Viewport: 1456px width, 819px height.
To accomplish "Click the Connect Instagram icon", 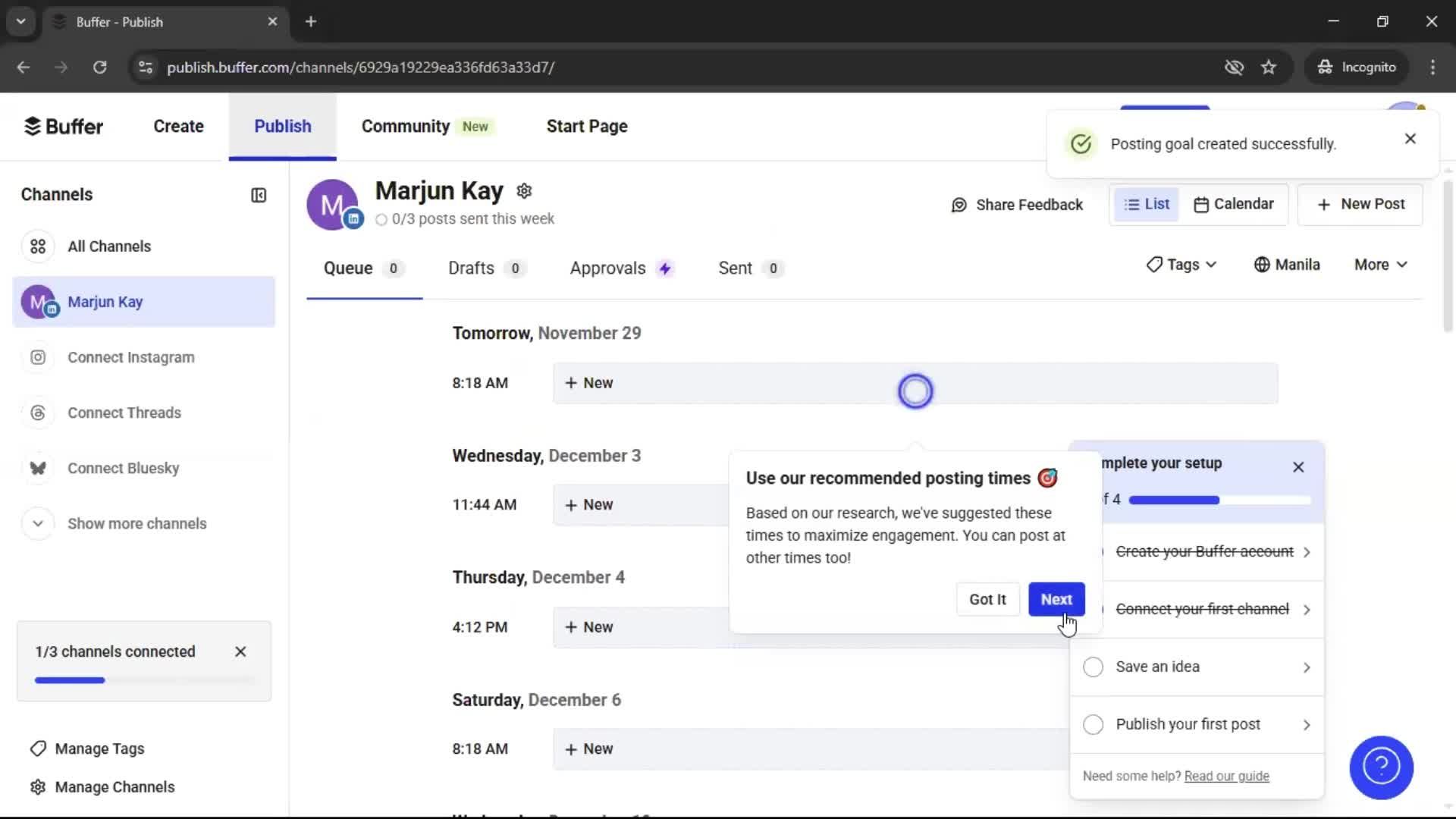I will click(38, 357).
